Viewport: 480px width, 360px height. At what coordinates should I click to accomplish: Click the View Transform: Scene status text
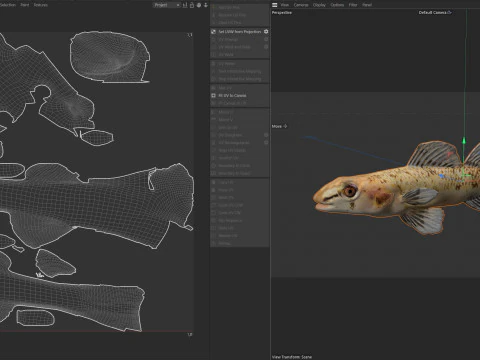click(292, 357)
